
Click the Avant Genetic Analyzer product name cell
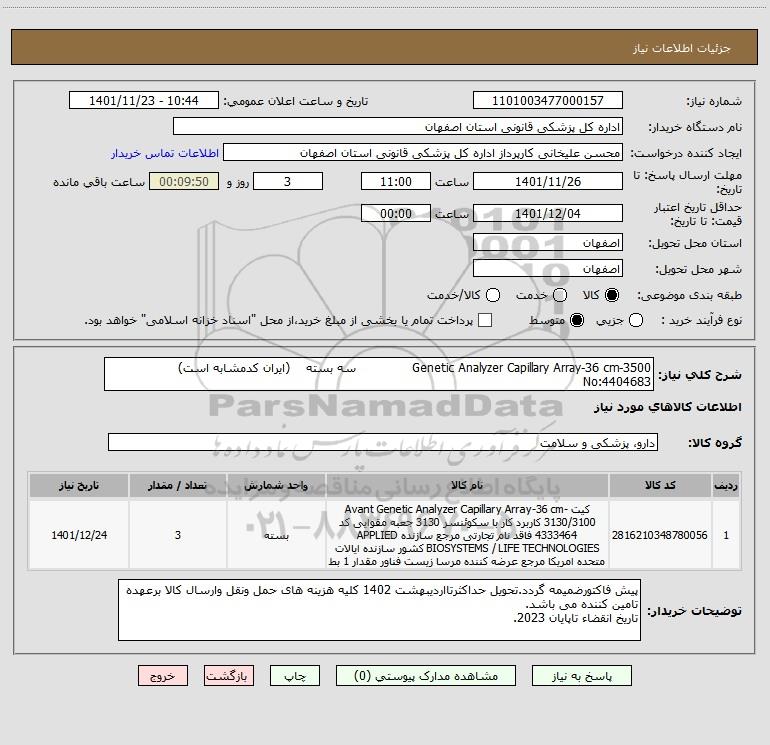coord(468,535)
